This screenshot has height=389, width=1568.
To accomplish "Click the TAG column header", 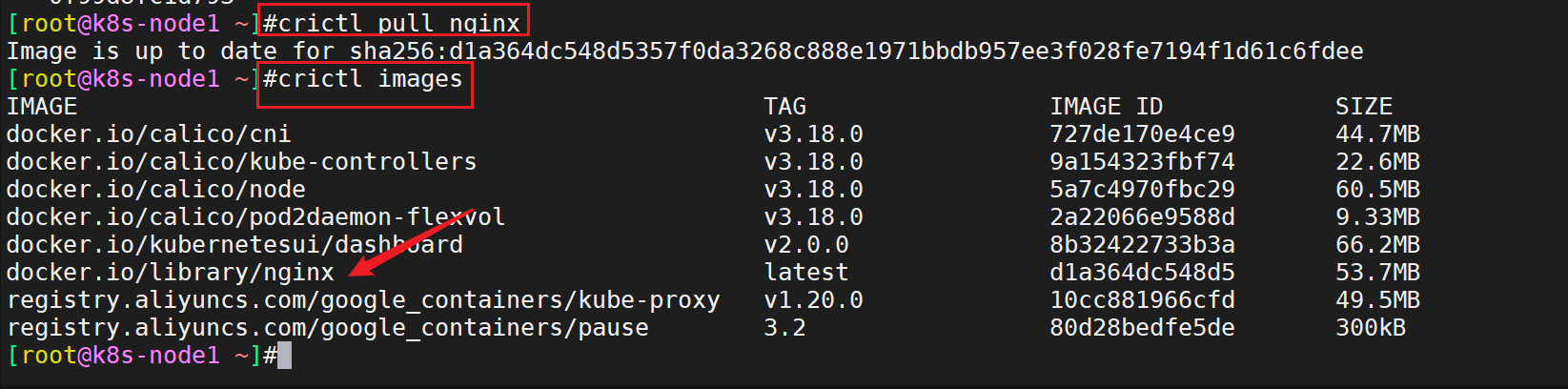I will coord(785,106).
